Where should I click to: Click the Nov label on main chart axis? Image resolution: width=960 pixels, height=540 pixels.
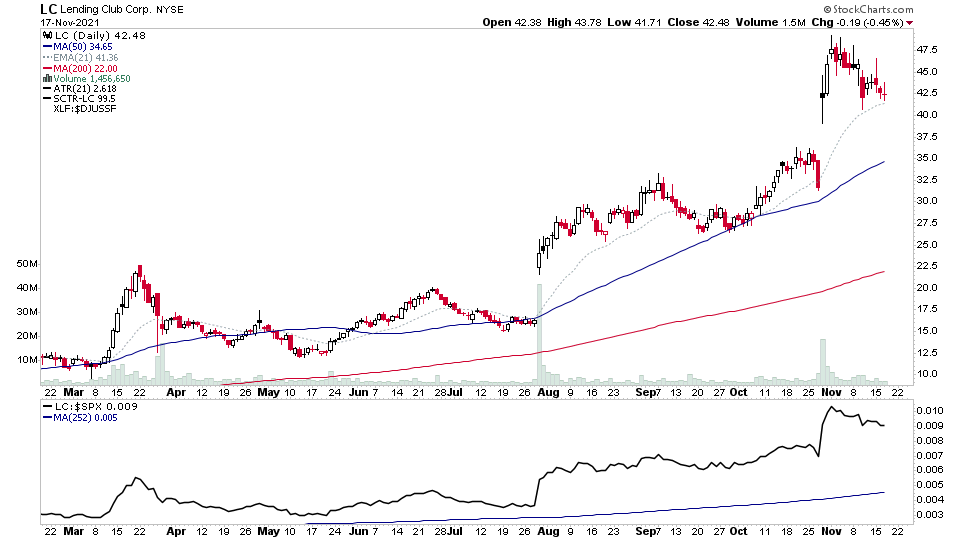831,392
